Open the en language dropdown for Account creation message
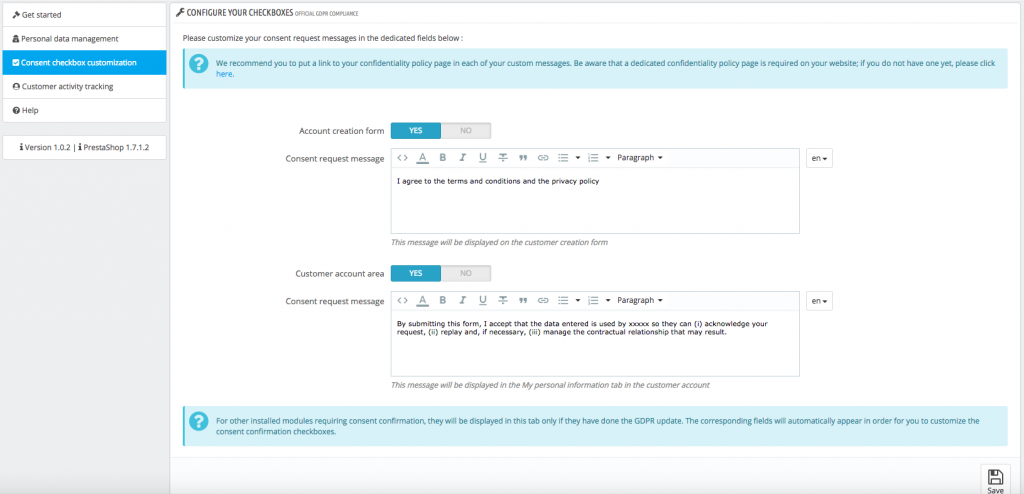1024x494 pixels. coord(819,158)
